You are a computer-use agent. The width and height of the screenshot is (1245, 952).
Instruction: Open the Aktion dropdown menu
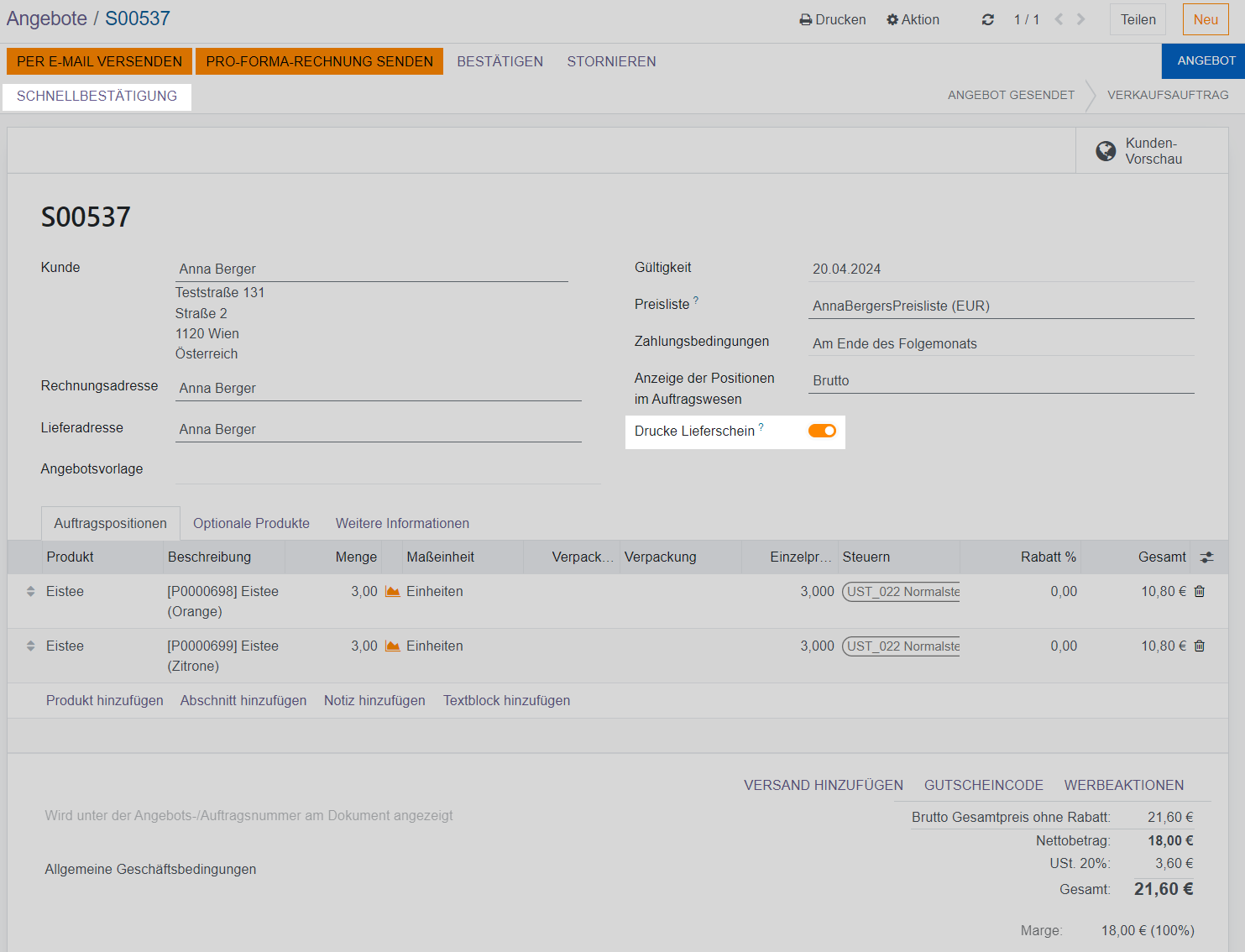(913, 19)
